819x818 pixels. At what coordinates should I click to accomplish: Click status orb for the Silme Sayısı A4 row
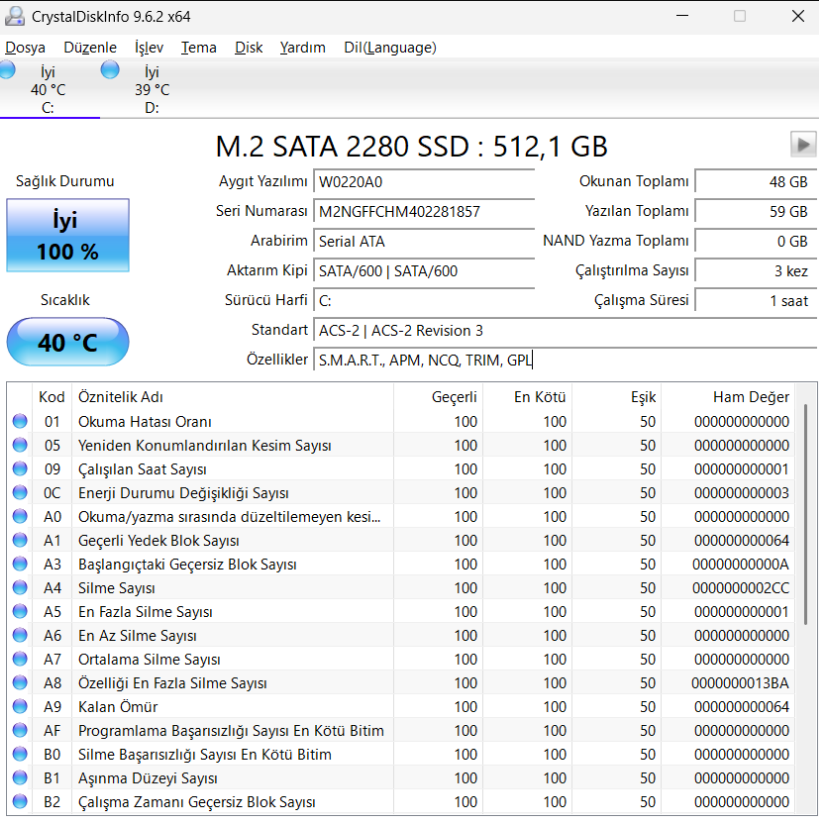pyautogui.click(x=20, y=588)
